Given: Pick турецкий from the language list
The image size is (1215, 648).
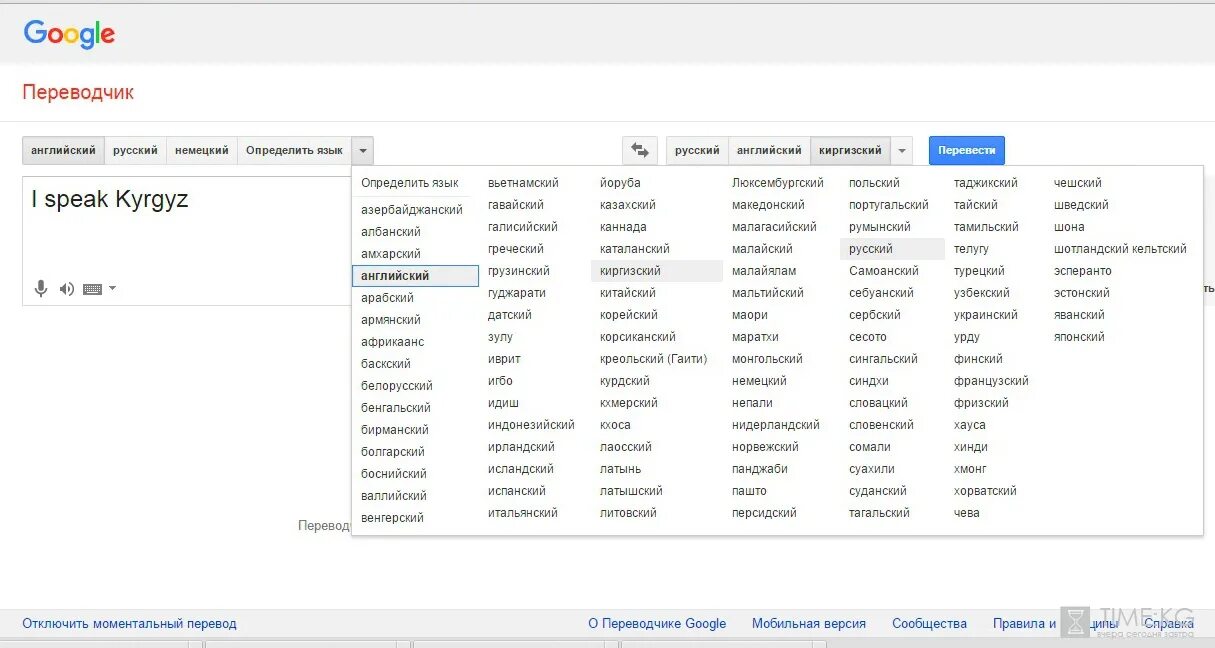Looking at the screenshot, I should click(x=979, y=271).
